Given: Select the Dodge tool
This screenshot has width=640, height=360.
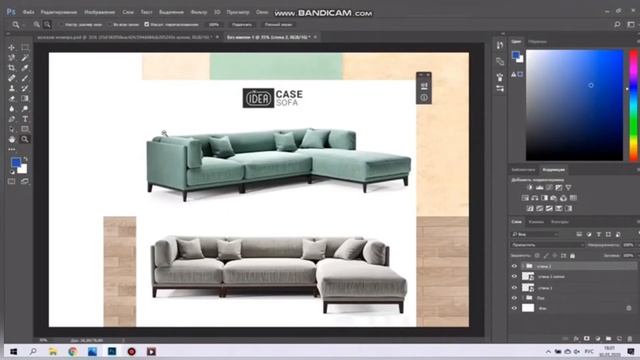Looking at the screenshot, I should (25, 109).
